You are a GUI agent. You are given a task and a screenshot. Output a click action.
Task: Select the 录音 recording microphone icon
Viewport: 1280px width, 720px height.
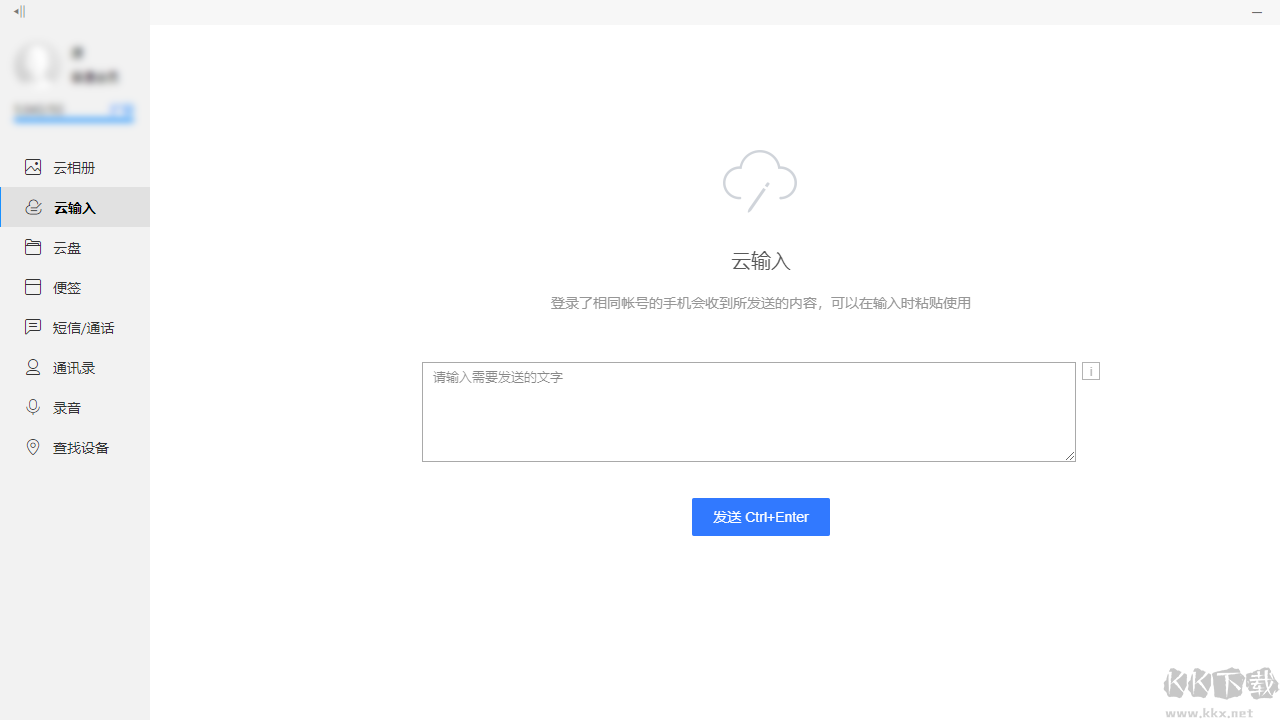33,407
